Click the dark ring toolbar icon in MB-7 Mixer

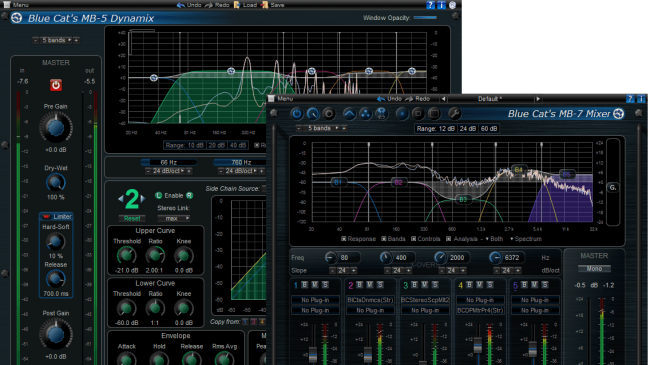[329, 113]
